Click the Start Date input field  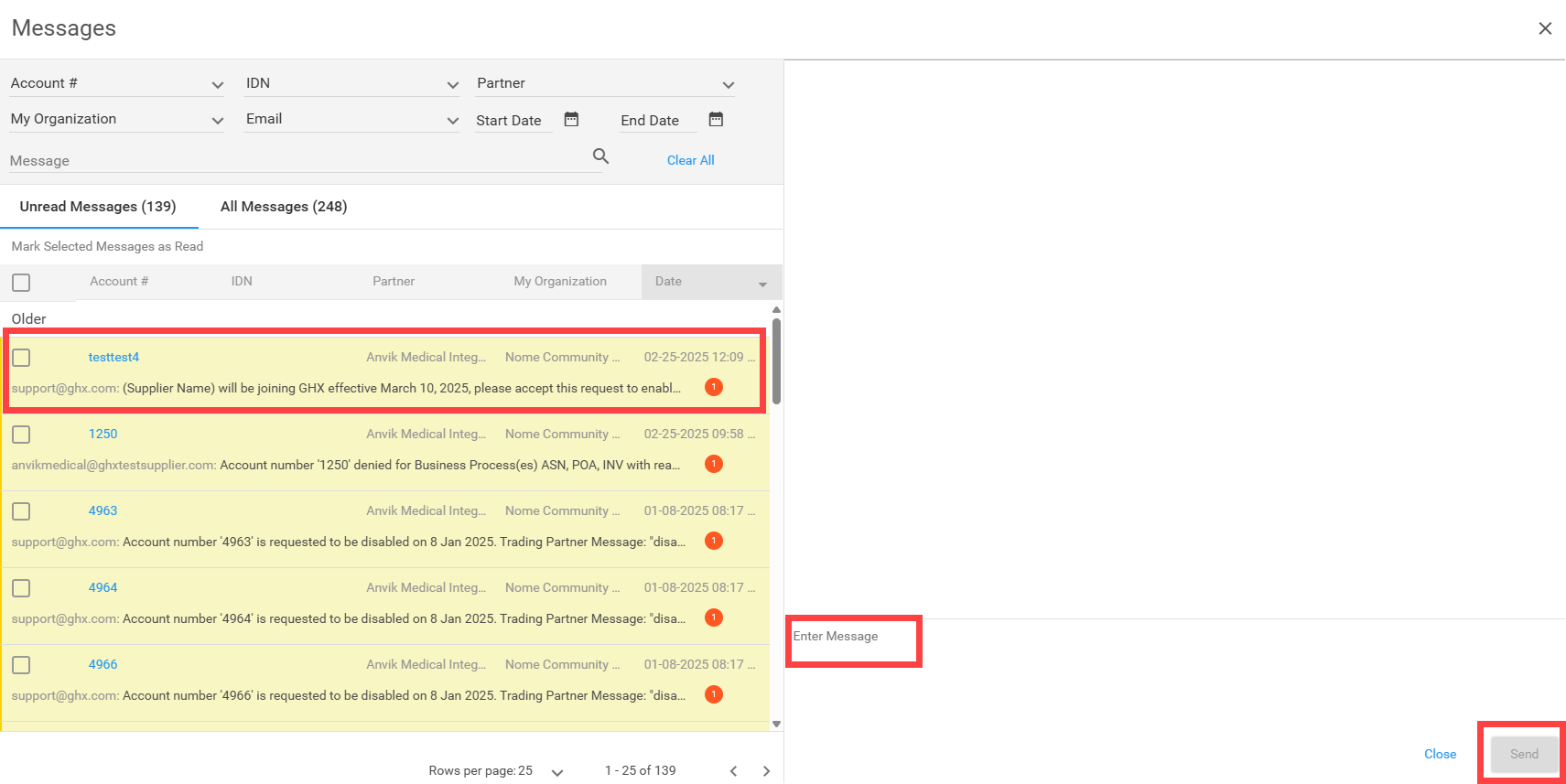(x=513, y=120)
